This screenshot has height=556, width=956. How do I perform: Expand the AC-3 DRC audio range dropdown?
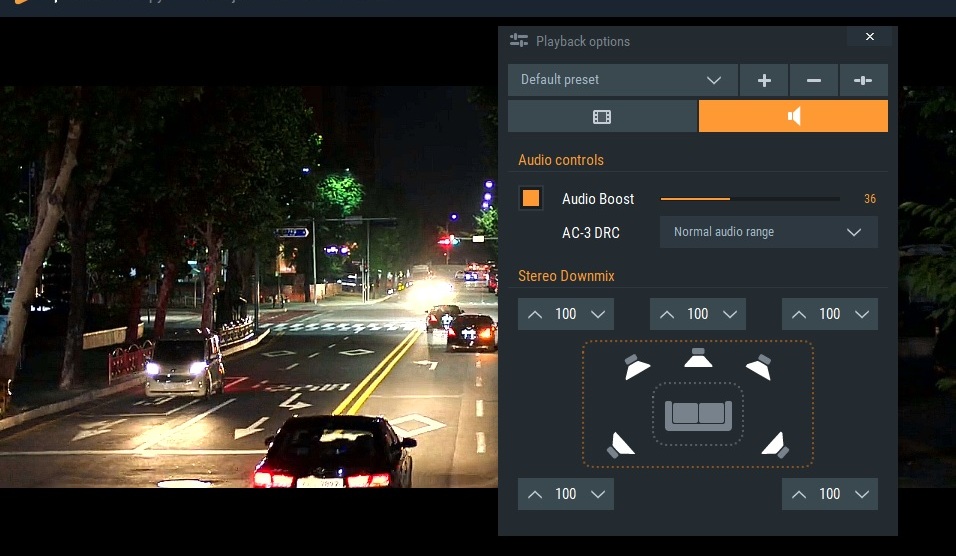point(768,232)
